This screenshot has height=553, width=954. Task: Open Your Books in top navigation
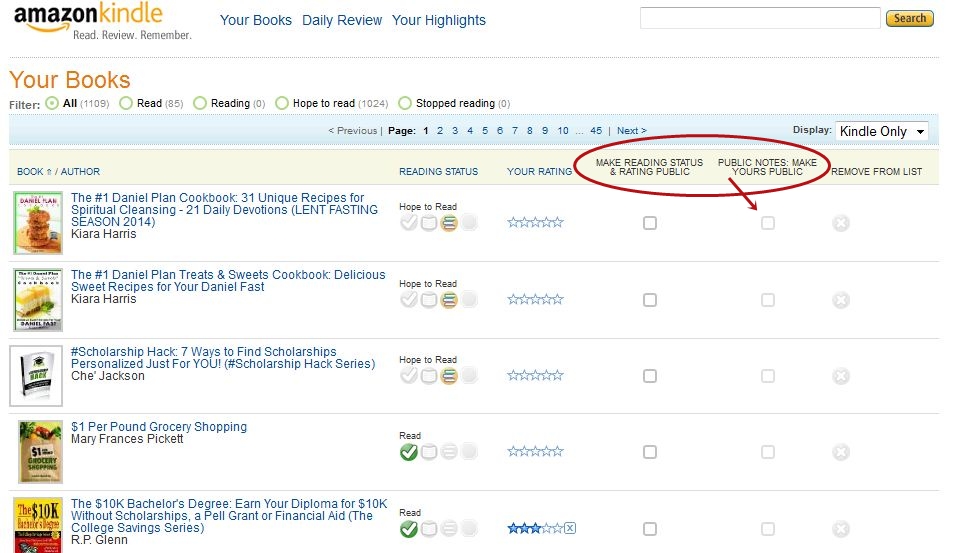click(256, 20)
